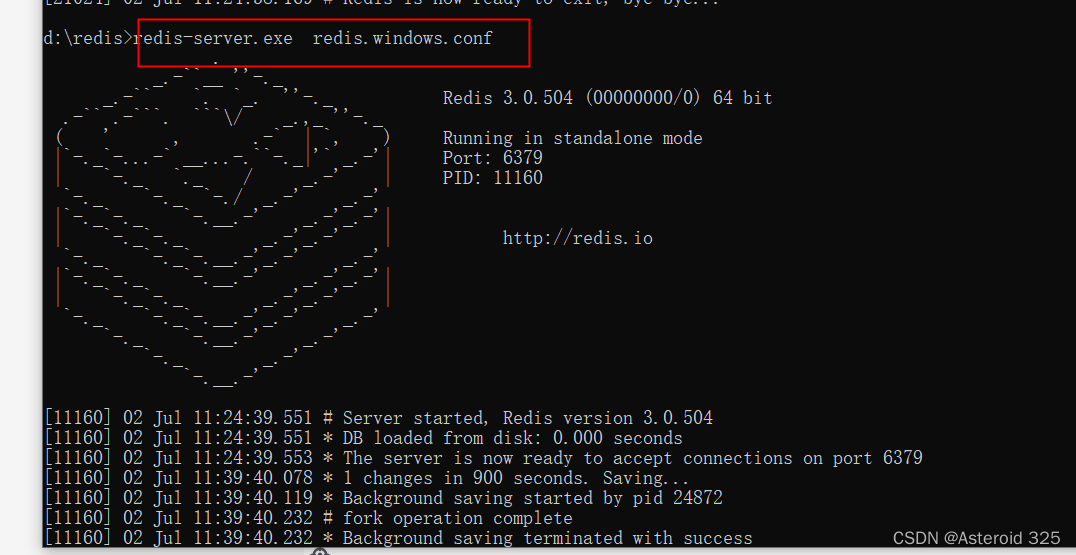Image resolution: width=1076 pixels, height=555 pixels.
Task: Click the Port: 6379 line
Action: pos(493,158)
